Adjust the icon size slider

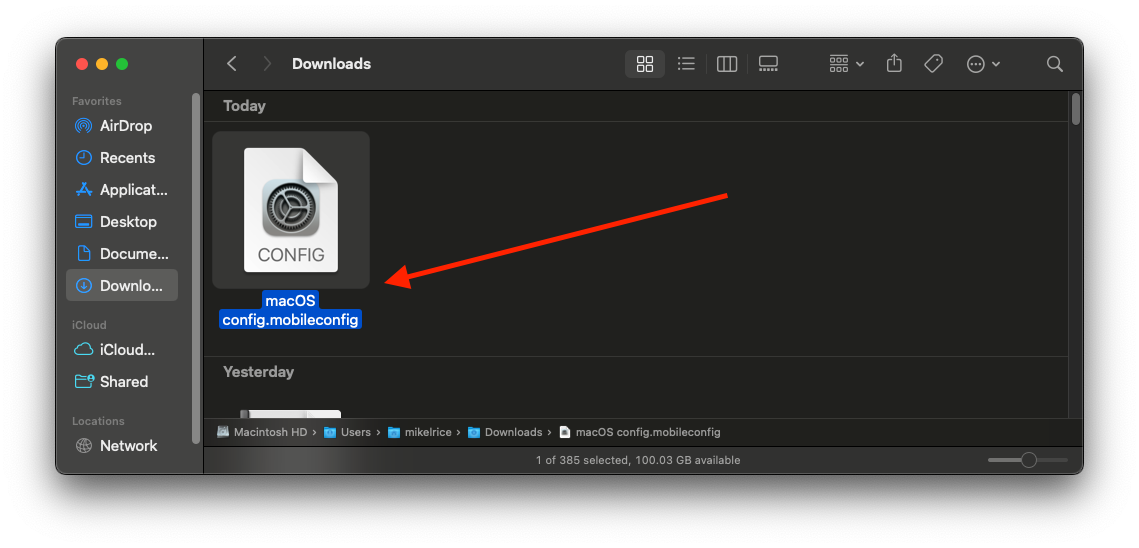click(x=1028, y=460)
